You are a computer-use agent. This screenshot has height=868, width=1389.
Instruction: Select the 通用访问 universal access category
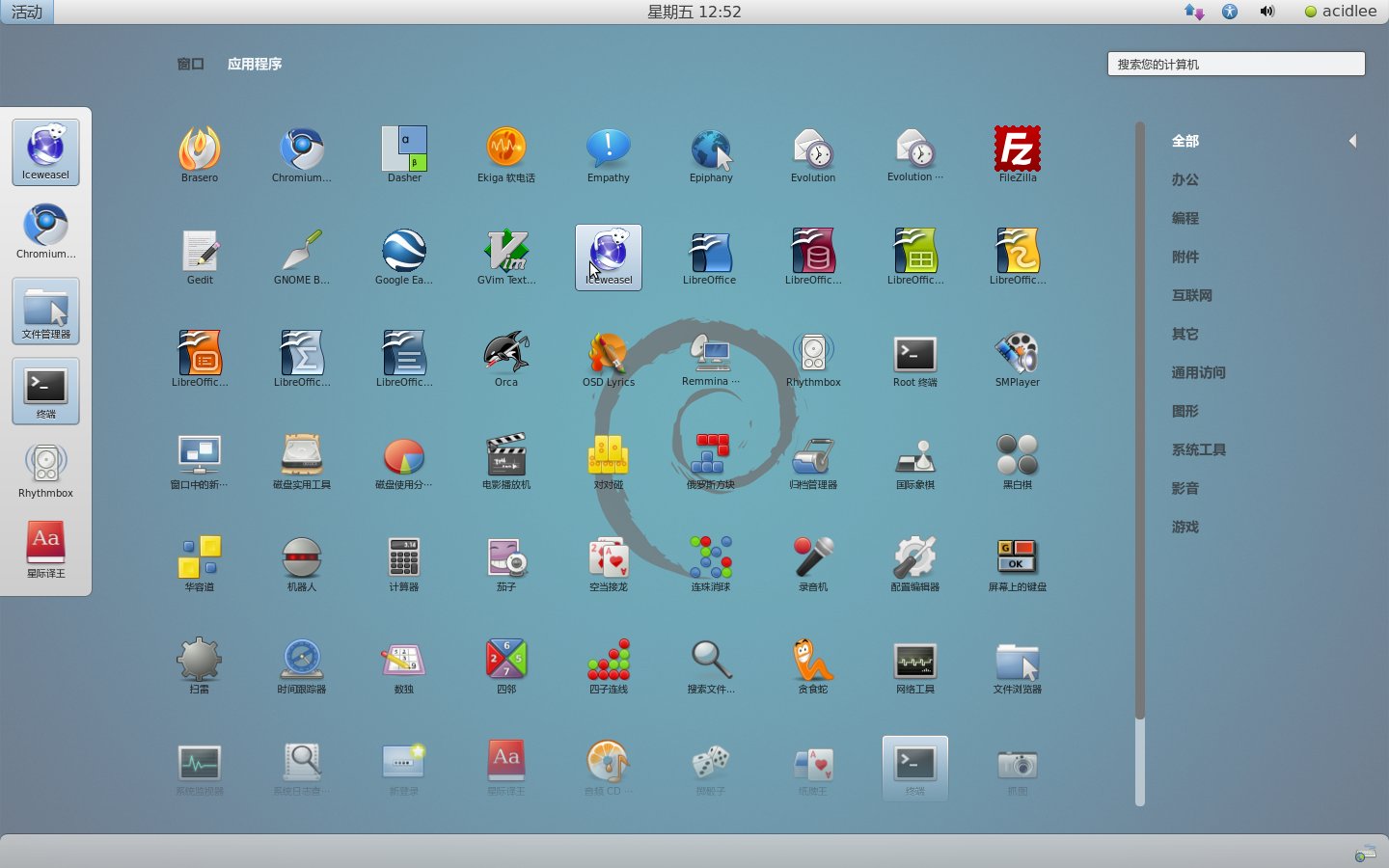1199,372
